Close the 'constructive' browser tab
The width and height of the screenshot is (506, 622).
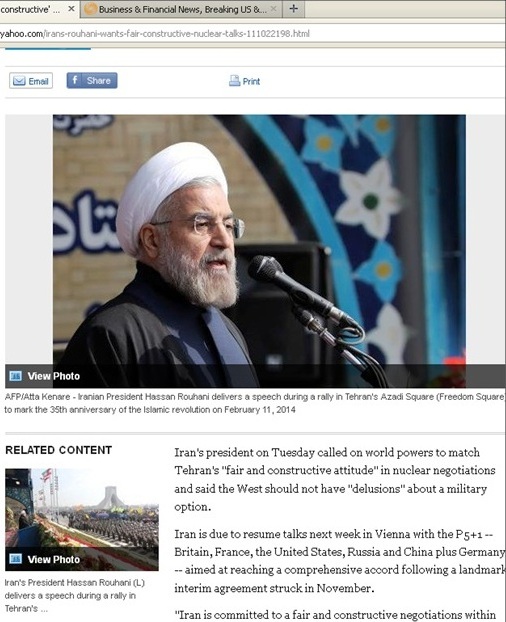point(71,9)
